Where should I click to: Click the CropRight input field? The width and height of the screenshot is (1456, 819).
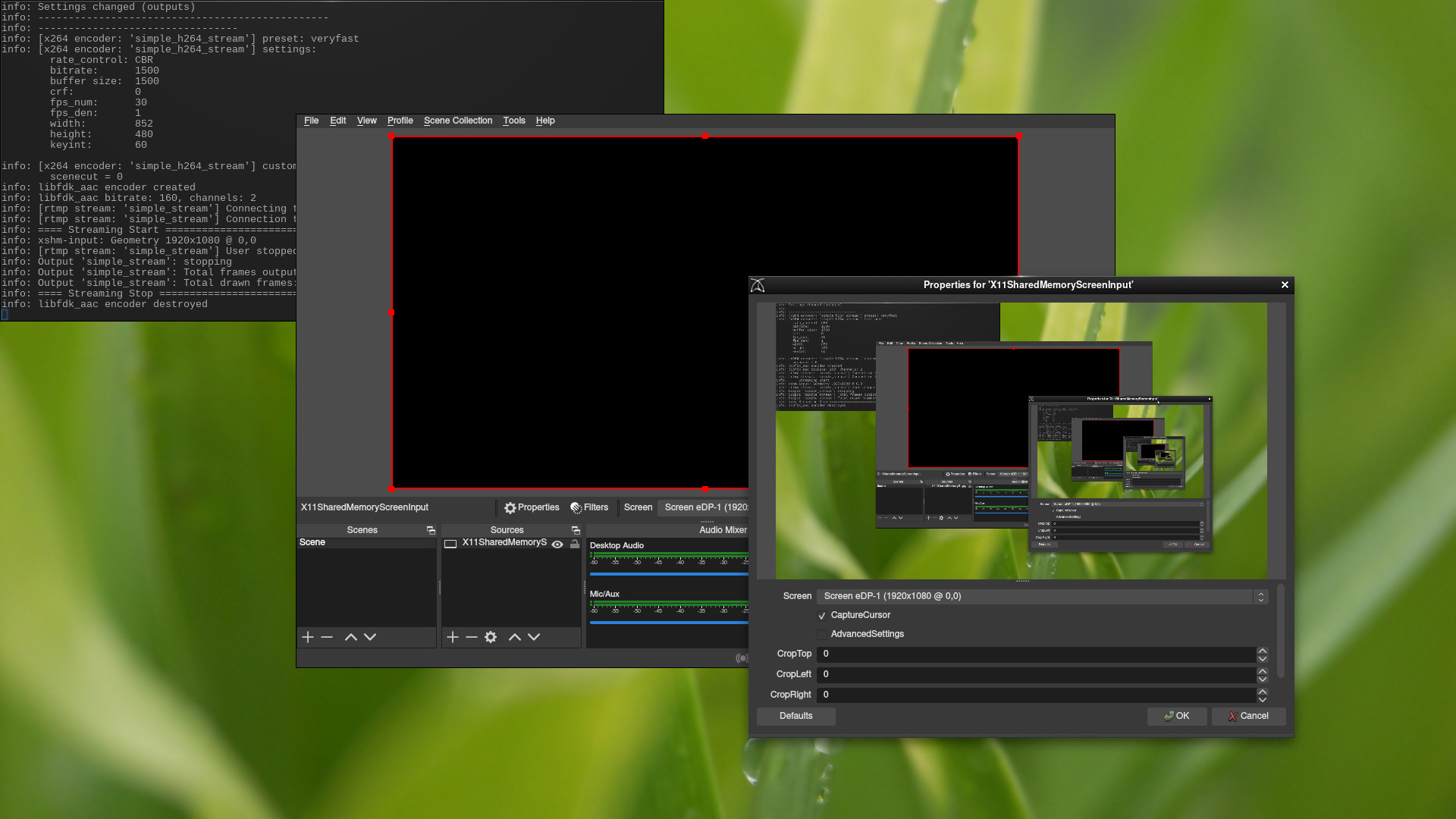pos(1036,695)
